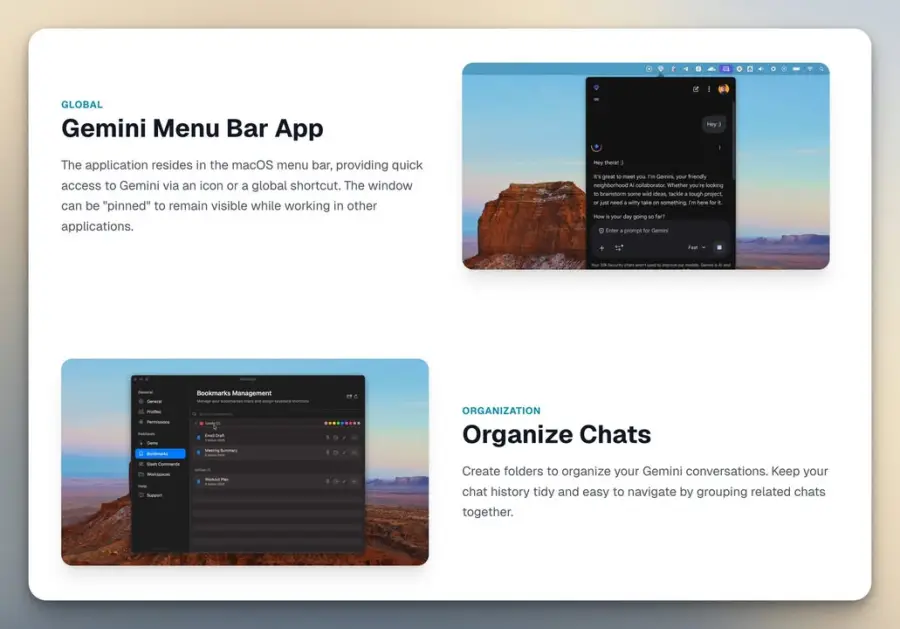Viewport: 900px width, 629px height.
Task: Click the cloud icon in macOS menu bar
Action: (x=711, y=69)
